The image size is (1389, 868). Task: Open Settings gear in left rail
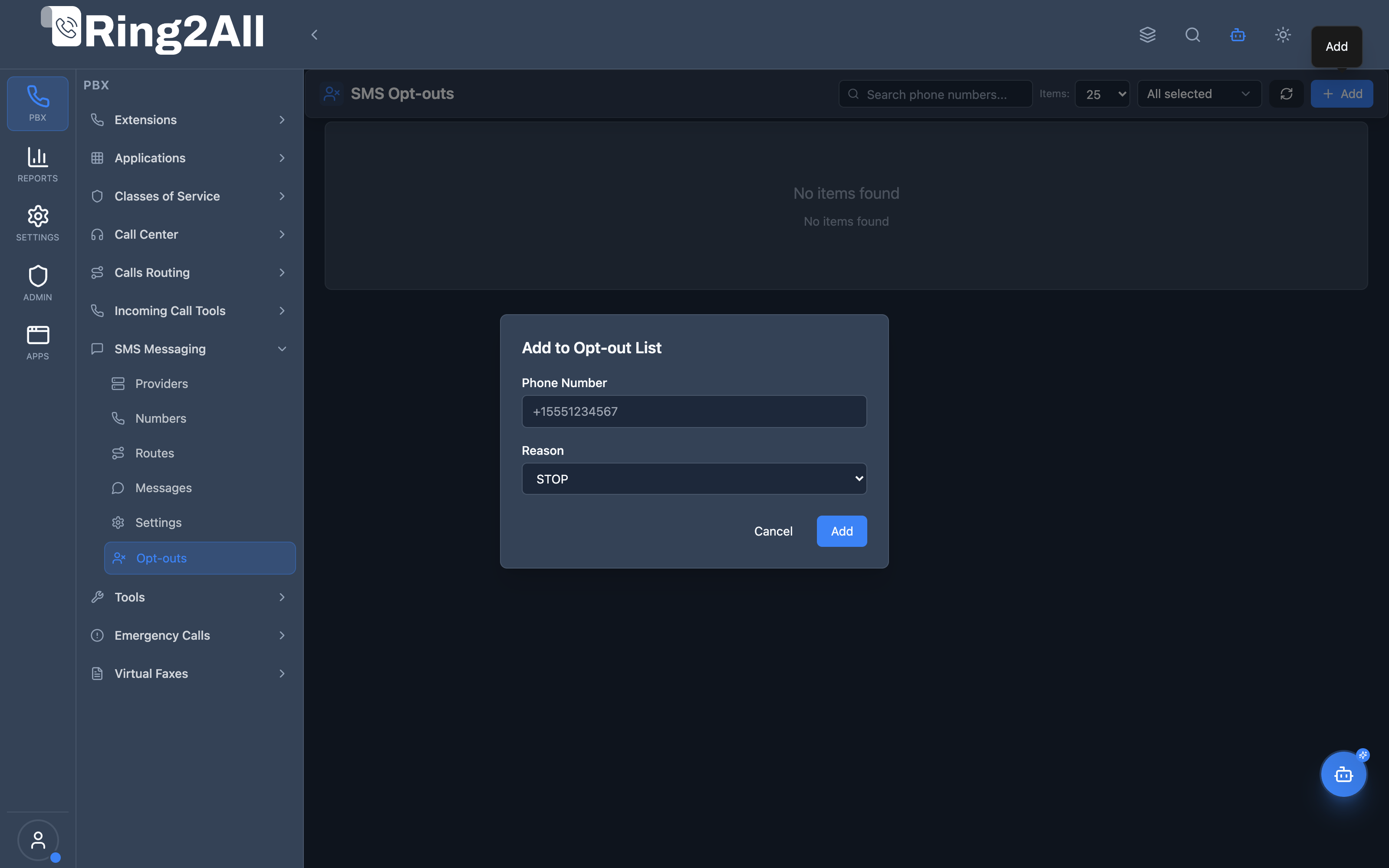coord(38,224)
